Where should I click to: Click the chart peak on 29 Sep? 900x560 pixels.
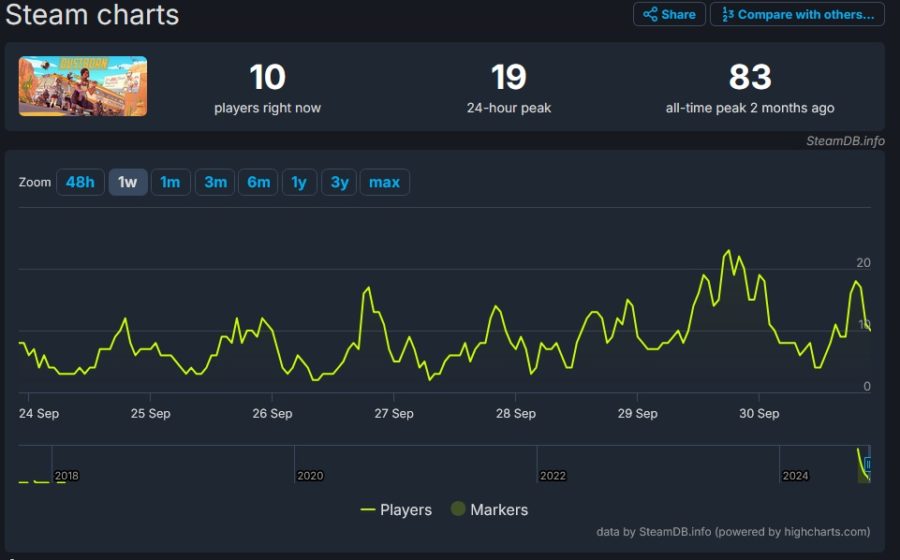[x=728, y=251]
